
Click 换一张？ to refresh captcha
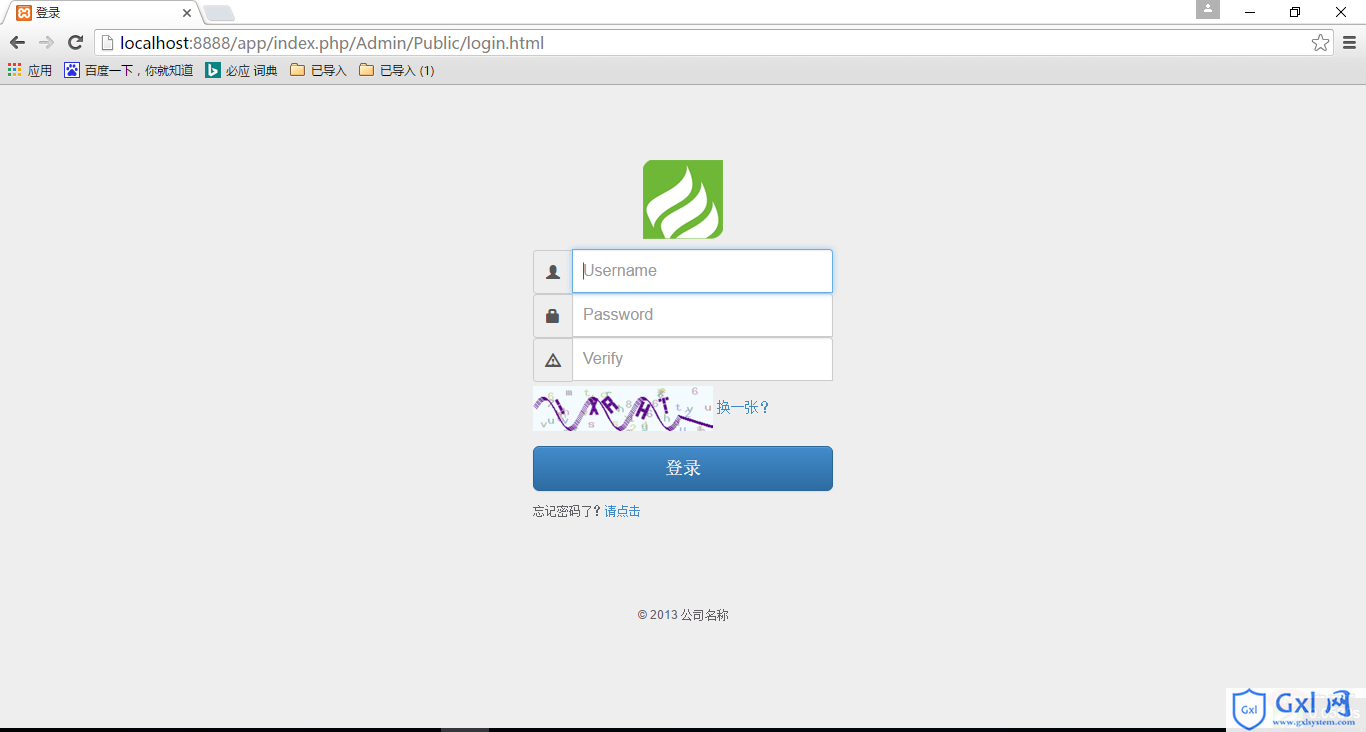point(743,408)
